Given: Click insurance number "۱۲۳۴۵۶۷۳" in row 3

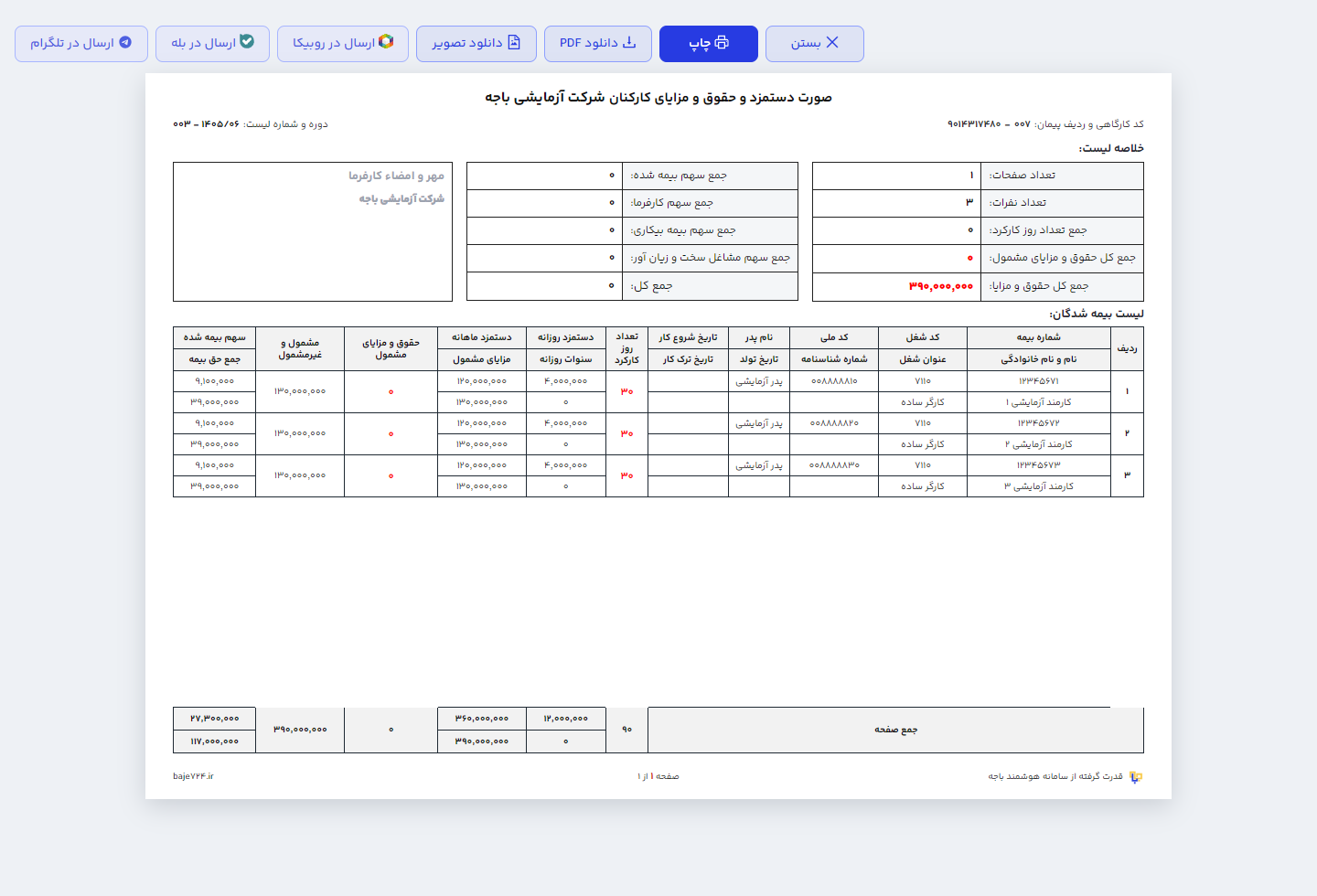Looking at the screenshot, I should point(1039,465).
